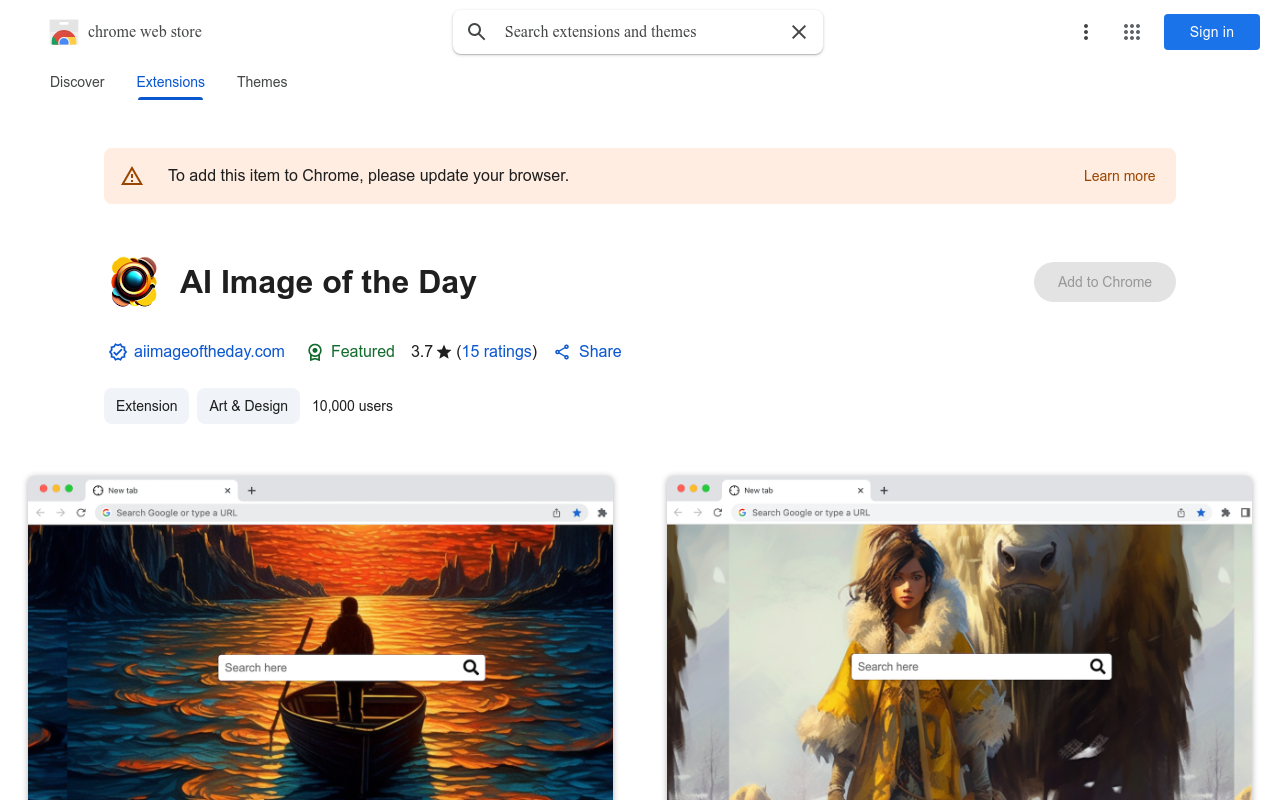Select the Art & Design category chip

(x=248, y=406)
